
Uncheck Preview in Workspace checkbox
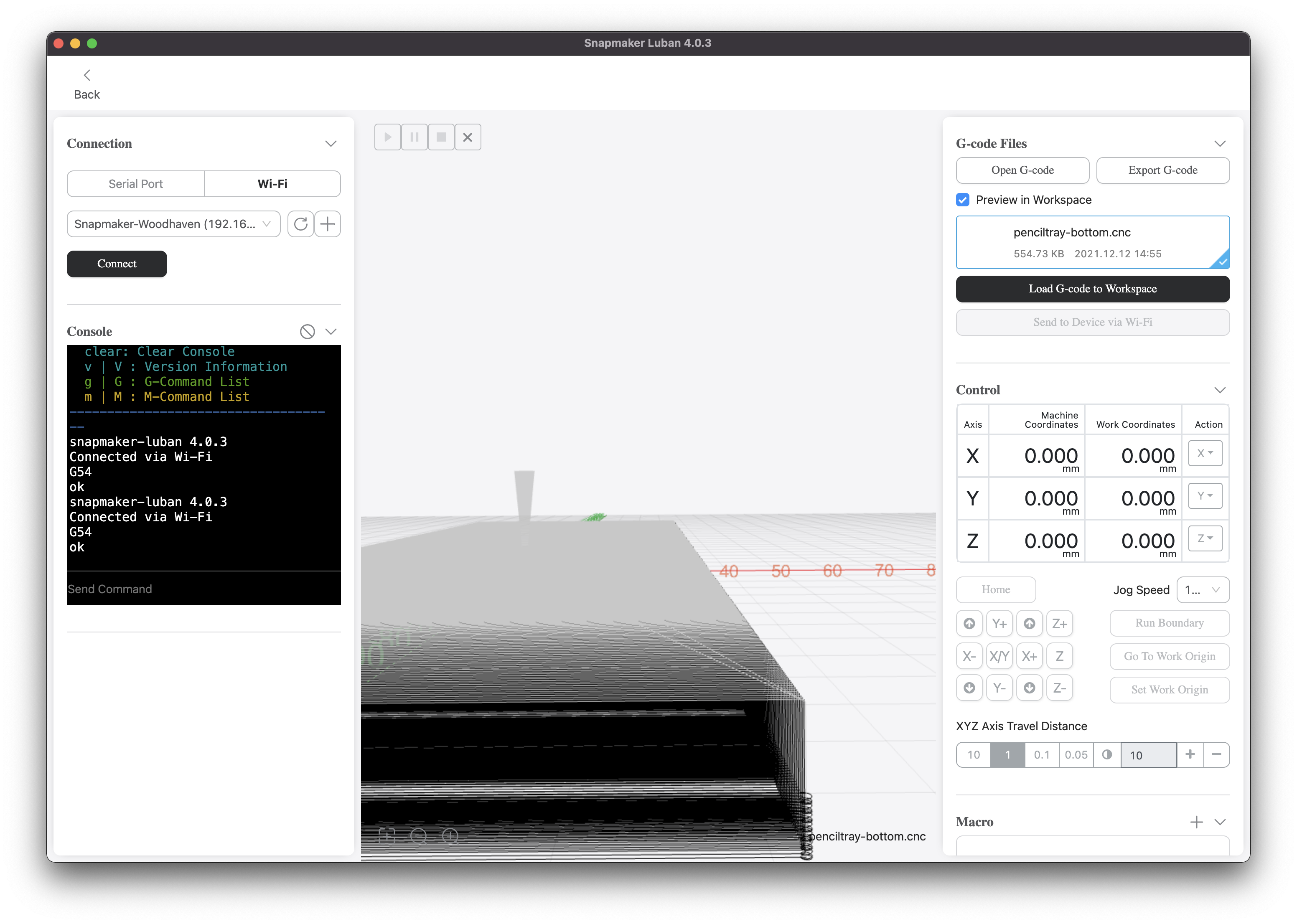pyautogui.click(x=963, y=200)
